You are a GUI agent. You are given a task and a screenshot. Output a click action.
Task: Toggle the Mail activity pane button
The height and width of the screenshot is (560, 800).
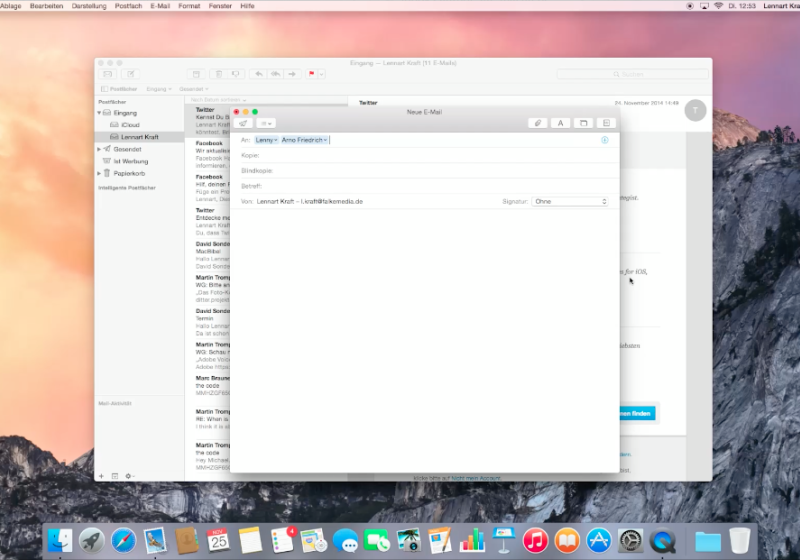tap(115, 476)
